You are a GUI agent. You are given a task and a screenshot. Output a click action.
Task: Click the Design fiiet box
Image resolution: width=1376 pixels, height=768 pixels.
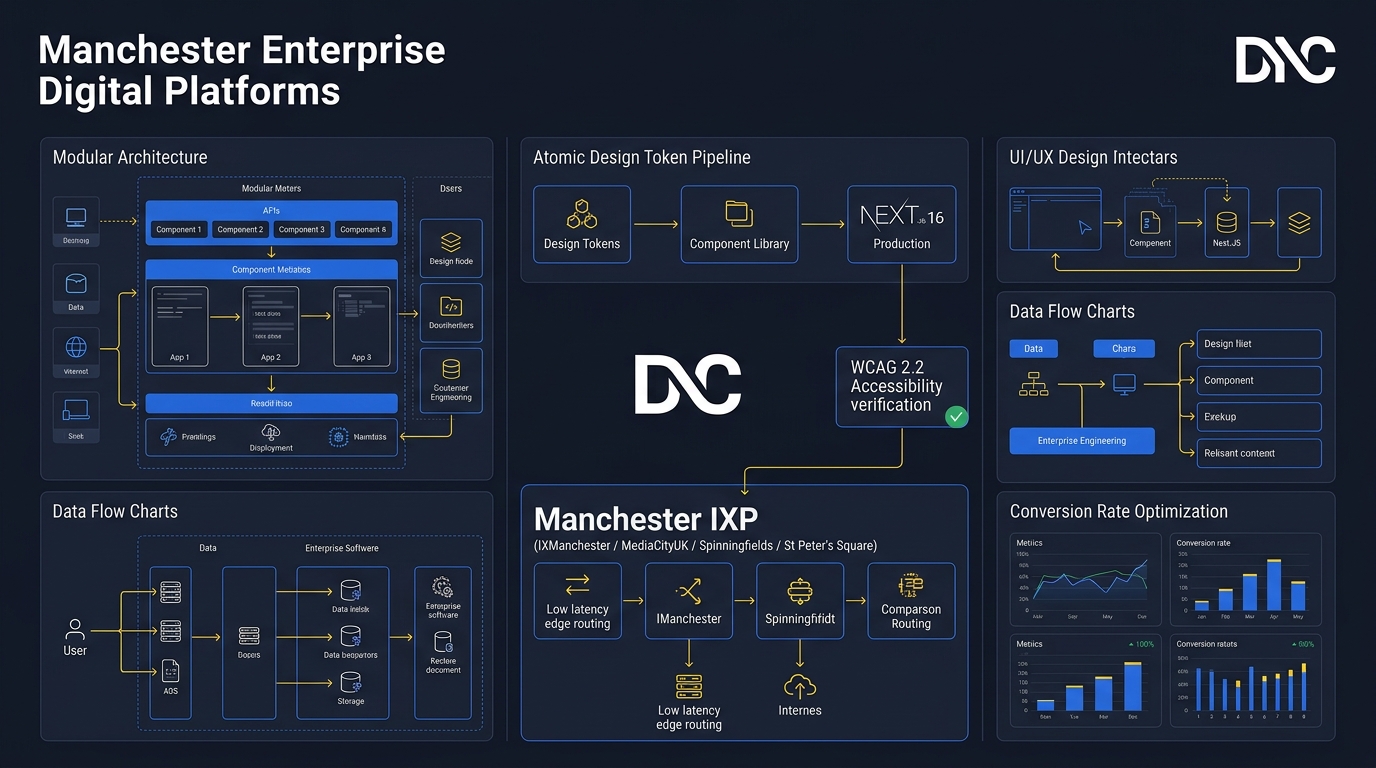pos(1259,344)
